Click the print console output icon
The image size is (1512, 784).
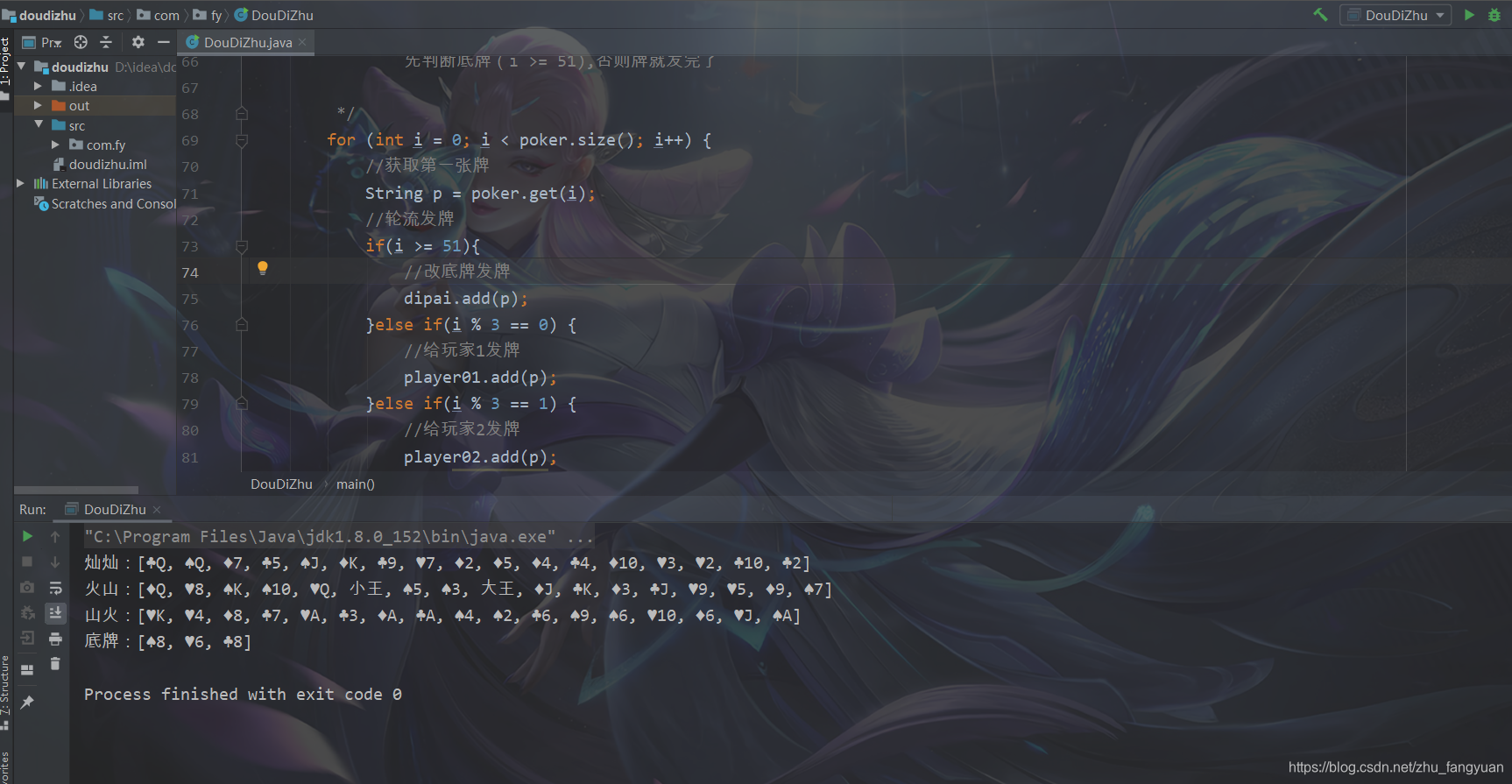click(55, 638)
